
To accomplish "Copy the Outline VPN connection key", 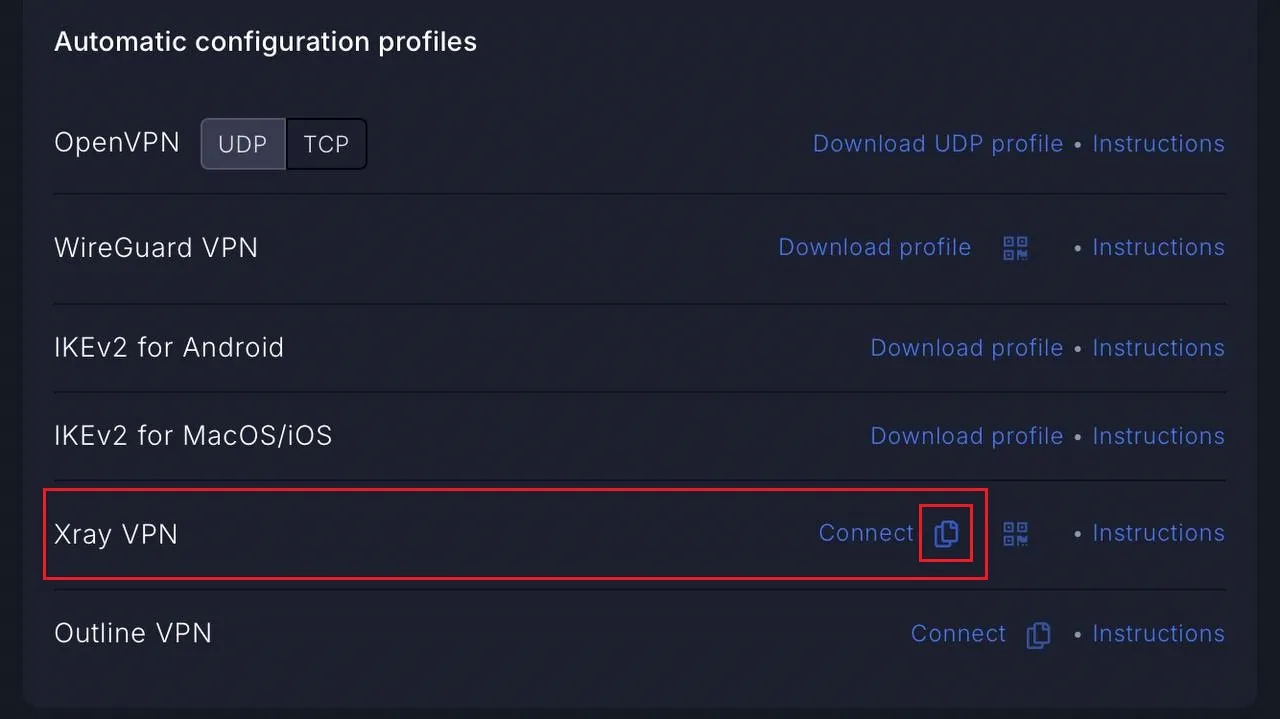I will [x=1039, y=634].
